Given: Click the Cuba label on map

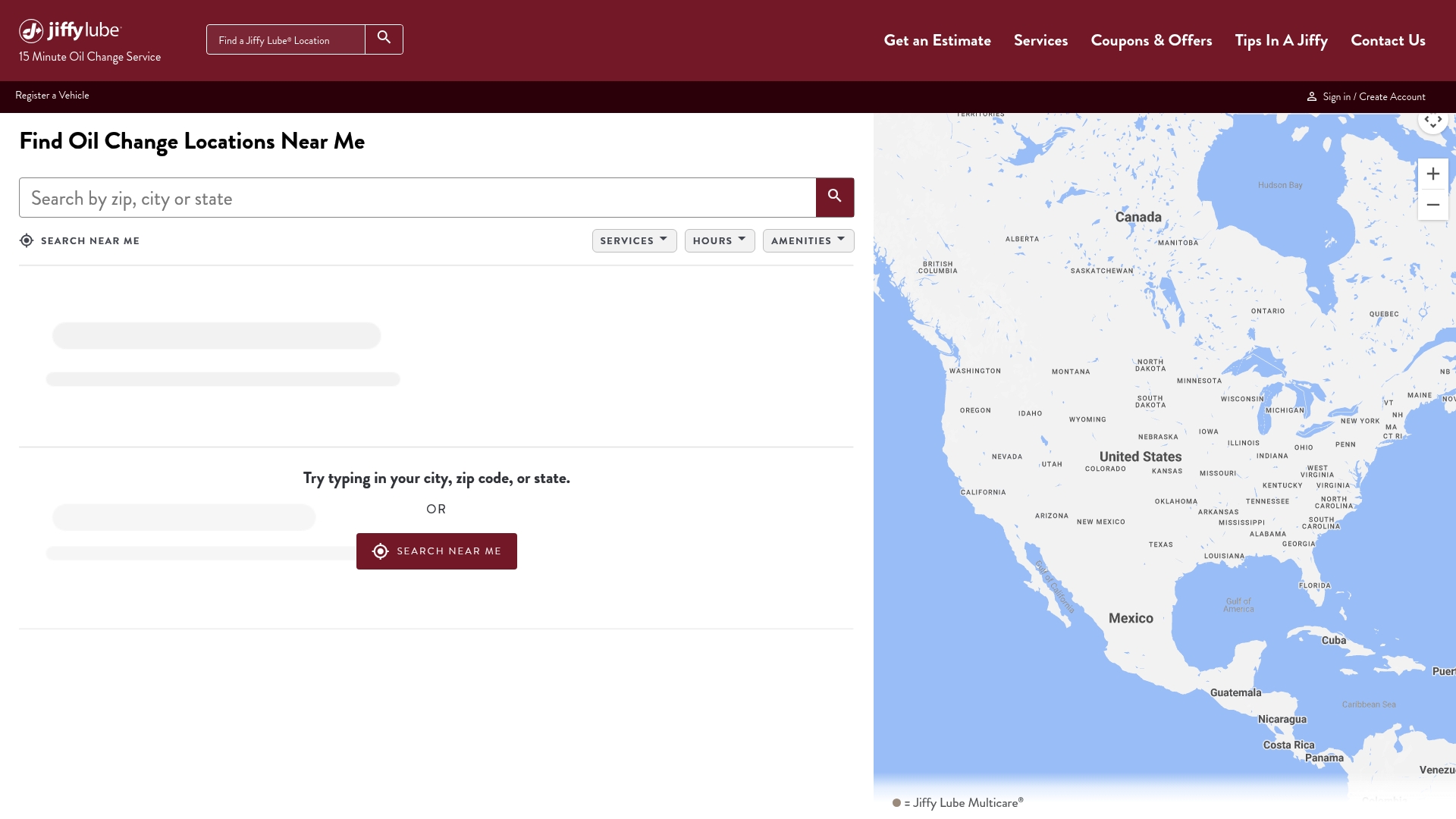Looking at the screenshot, I should pyautogui.click(x=1334, y=640).
